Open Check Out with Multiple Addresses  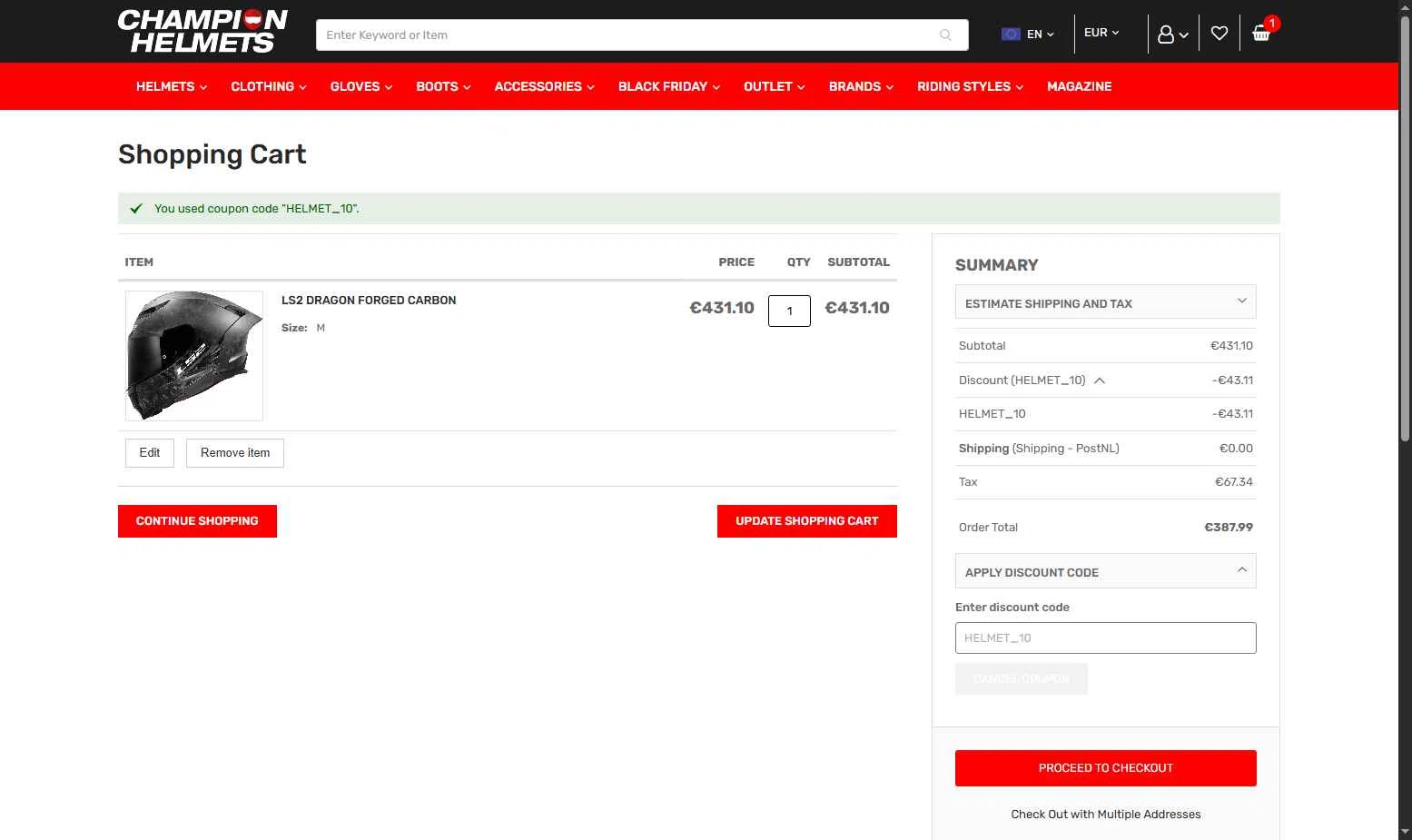pyautogui.click(x=1106, y=815)
